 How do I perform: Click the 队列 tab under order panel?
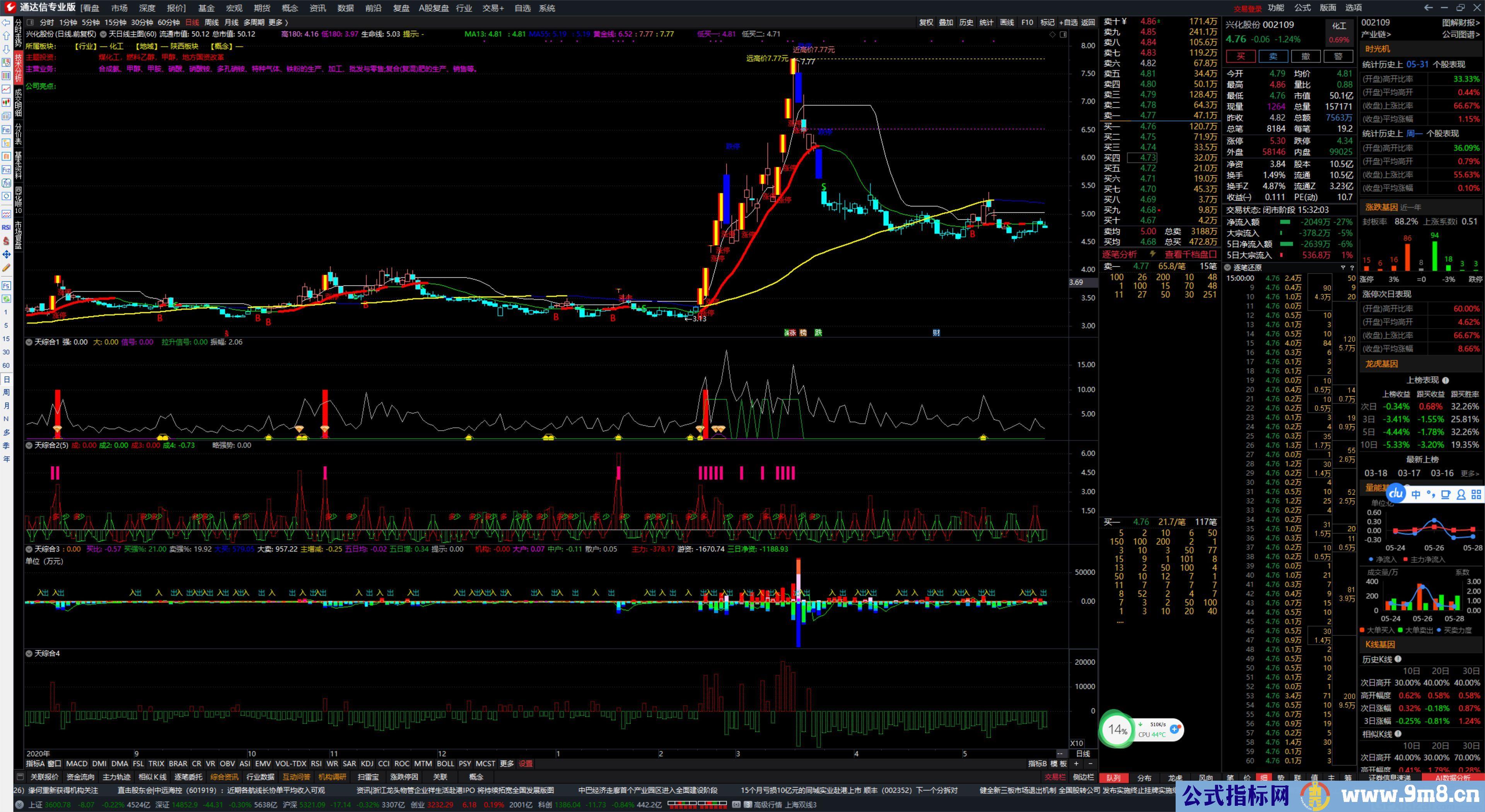1113,778
